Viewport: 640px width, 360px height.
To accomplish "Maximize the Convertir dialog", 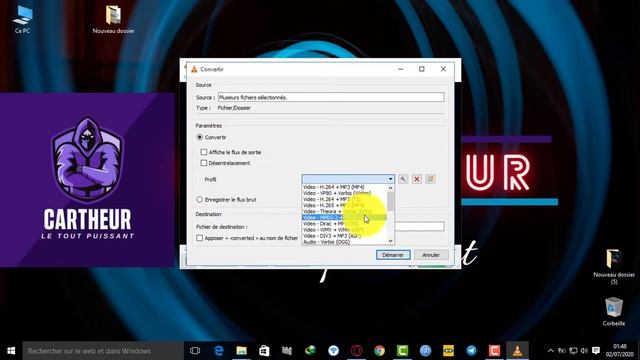I will coord(422,69).
